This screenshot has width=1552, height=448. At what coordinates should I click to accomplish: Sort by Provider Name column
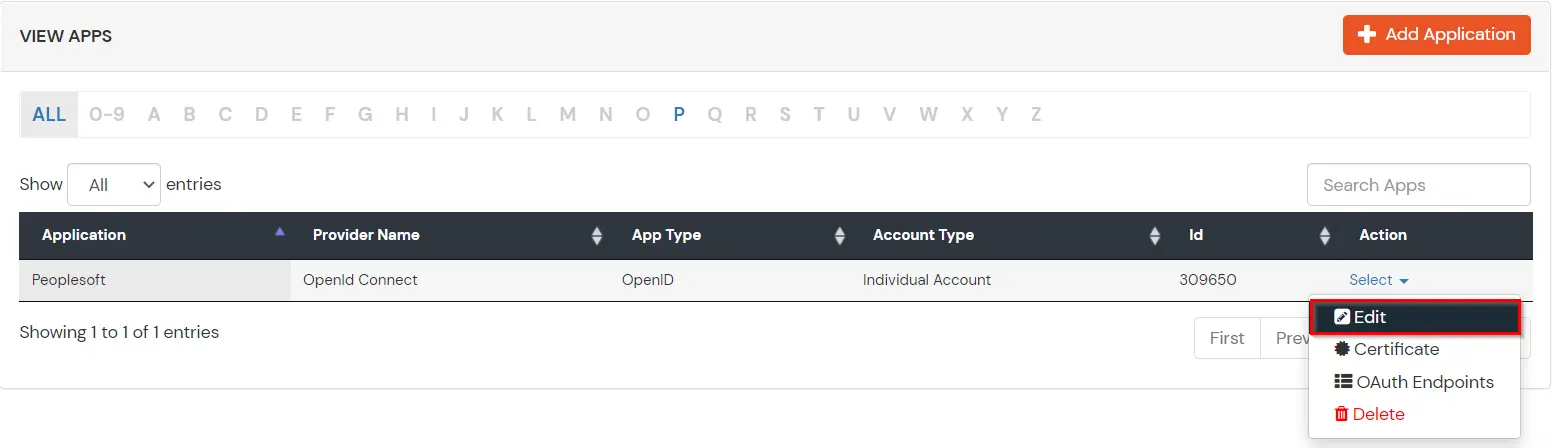[450, 236]
